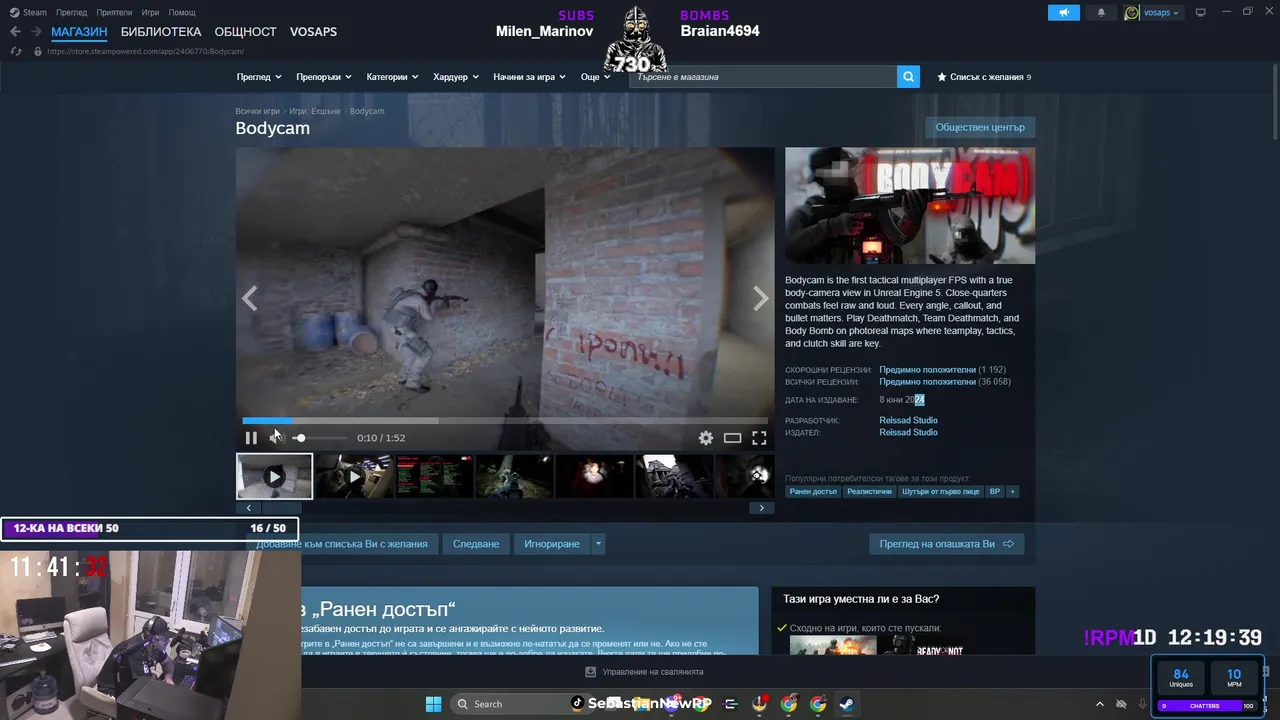Expand Още dropdown
Screen dimensions: 1280x720
tap(595, 77)
